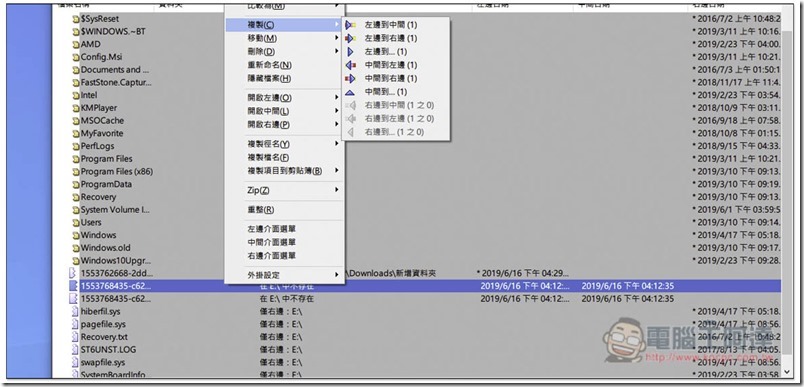This screenshot has height=387, width=804.
Task: Select the swapfile.sys file icon
Action: tap(74, 362)
